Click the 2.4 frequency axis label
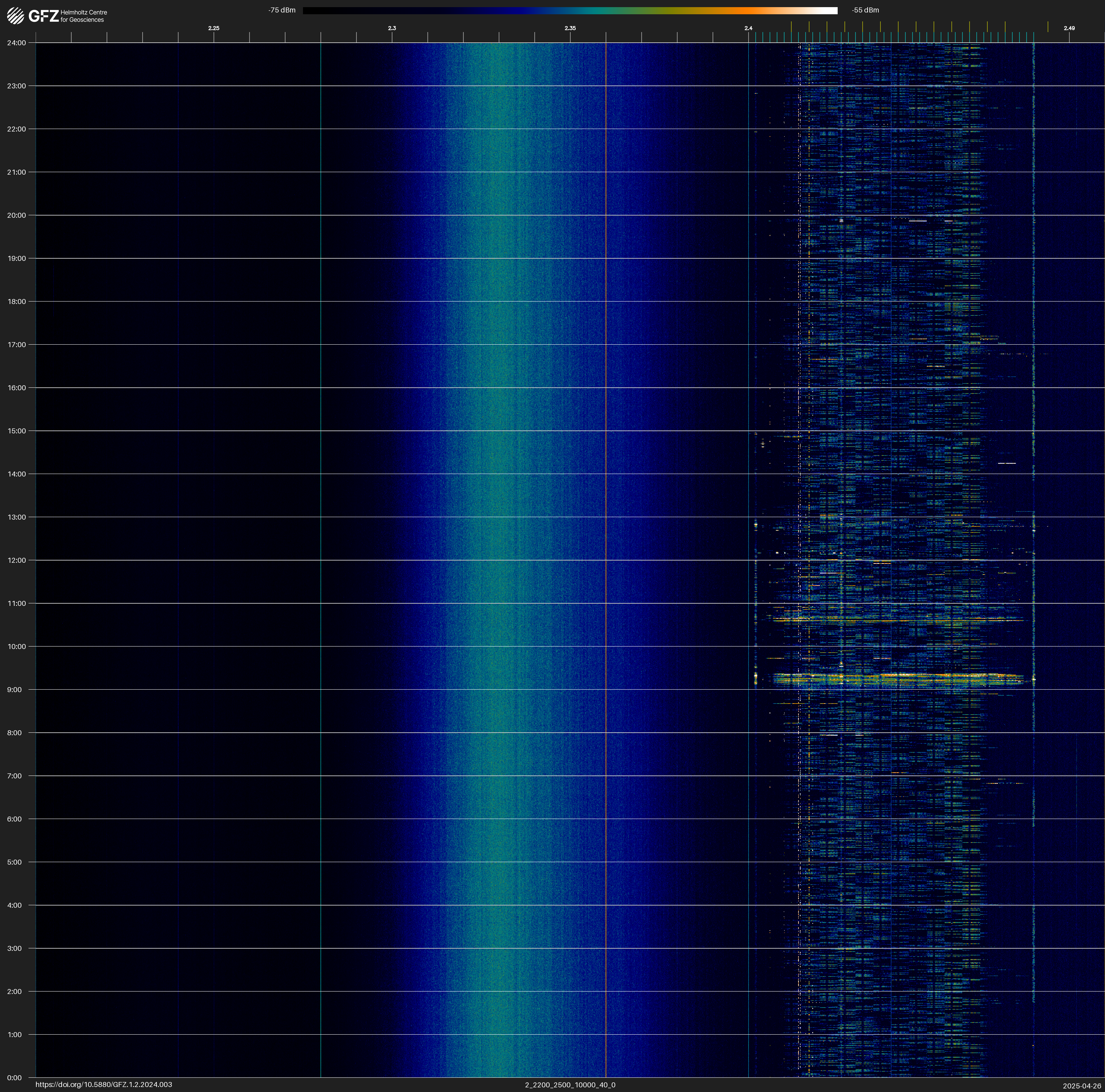The height and width of the screenshot is (1092, 1105). [748, 28]
